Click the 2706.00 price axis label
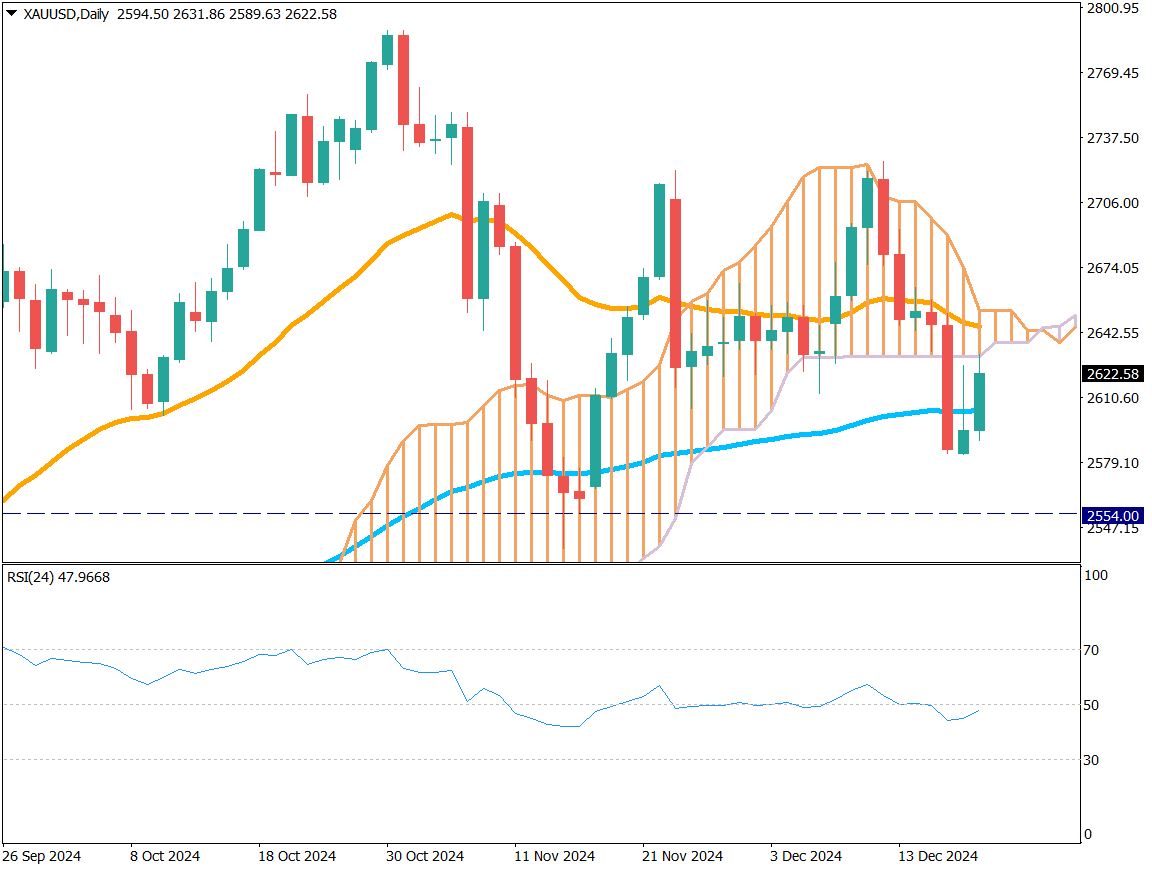This screenshot has width=1152, height=870. tap(1111, 203)
